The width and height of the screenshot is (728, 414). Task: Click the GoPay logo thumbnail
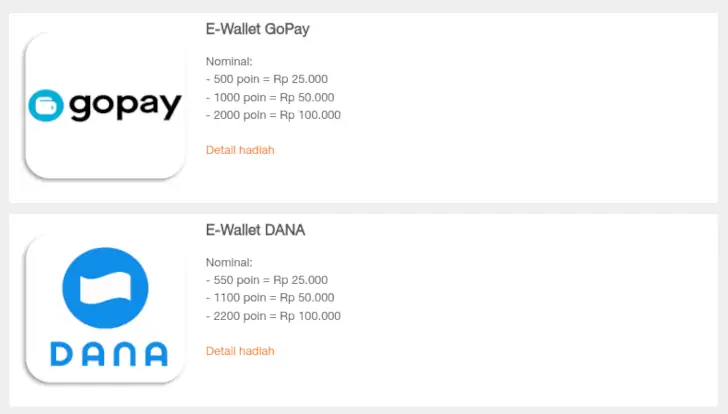[x=105, y=106]
